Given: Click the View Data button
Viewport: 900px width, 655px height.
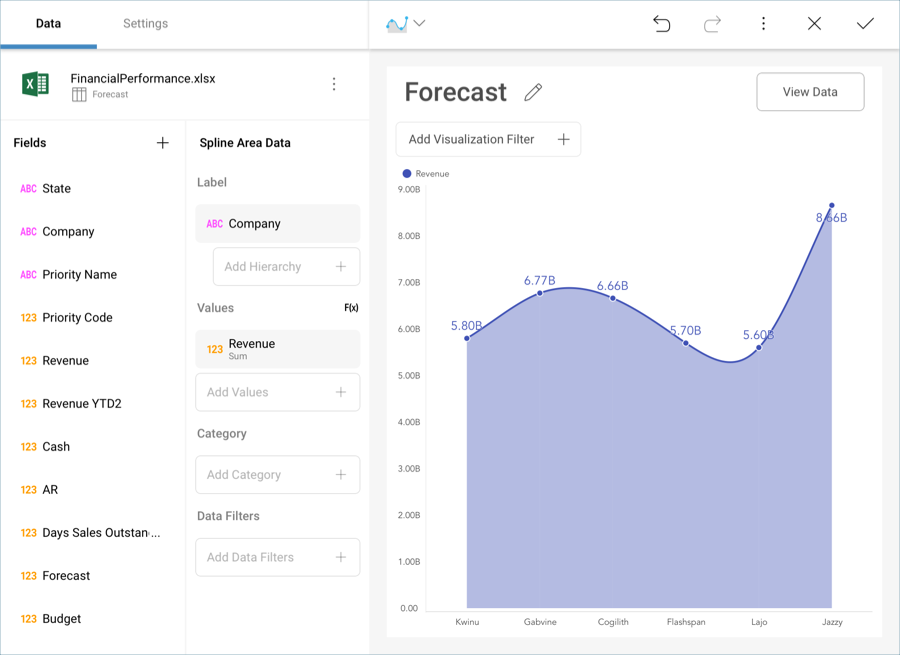Looking at the screenshot, I should [810, 92].
